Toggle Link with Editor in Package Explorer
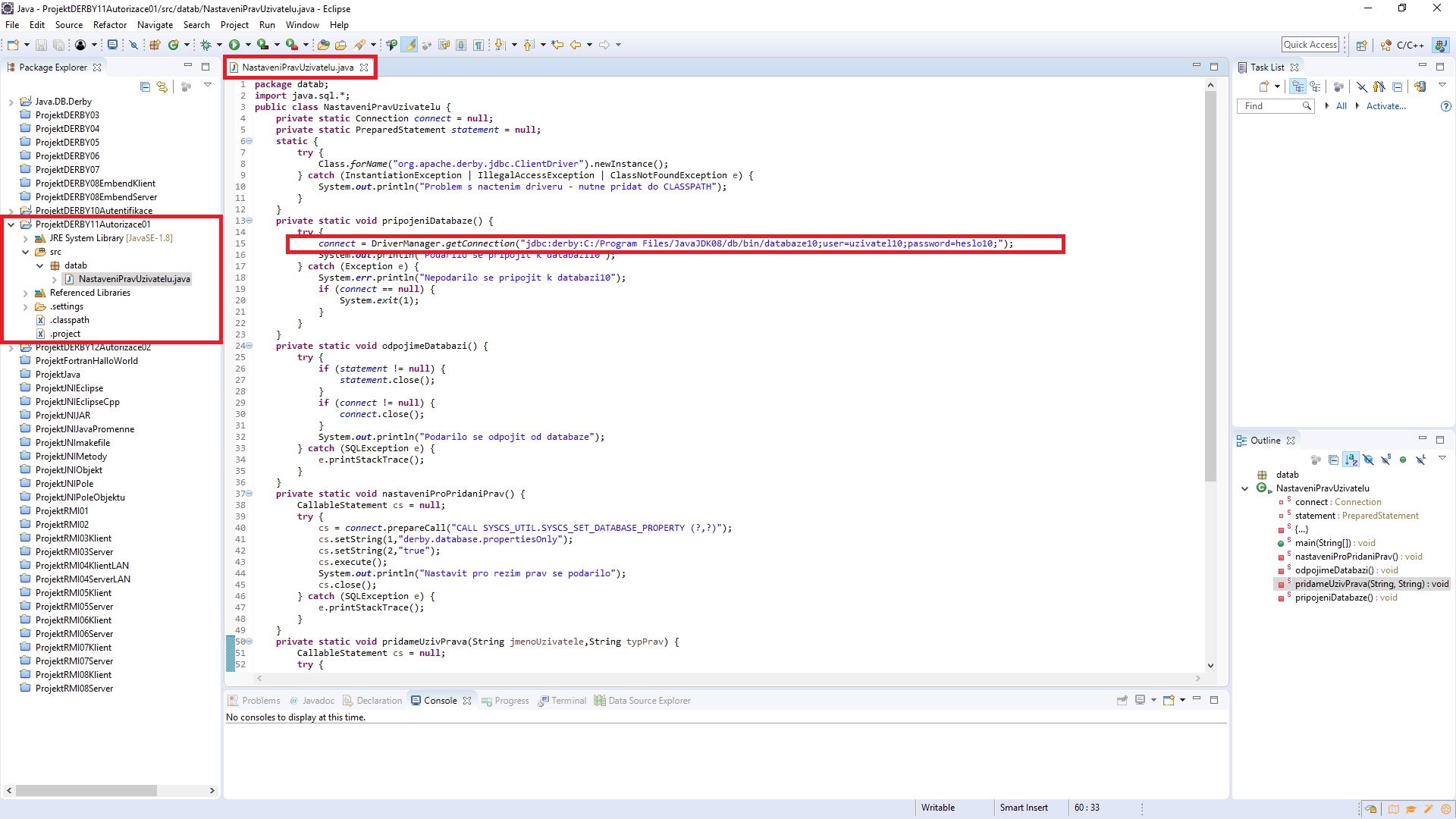 [162, 86]
